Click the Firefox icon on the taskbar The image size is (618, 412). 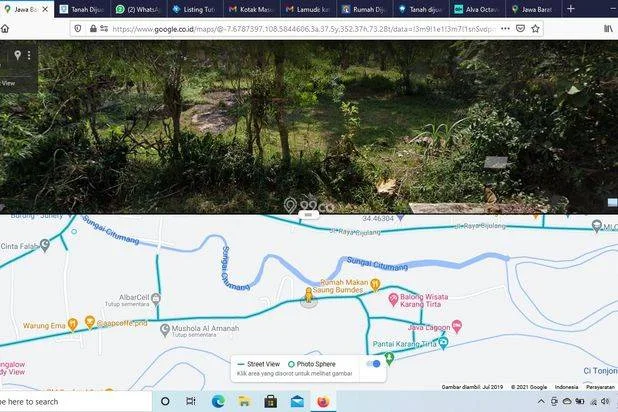coord(323,401)
